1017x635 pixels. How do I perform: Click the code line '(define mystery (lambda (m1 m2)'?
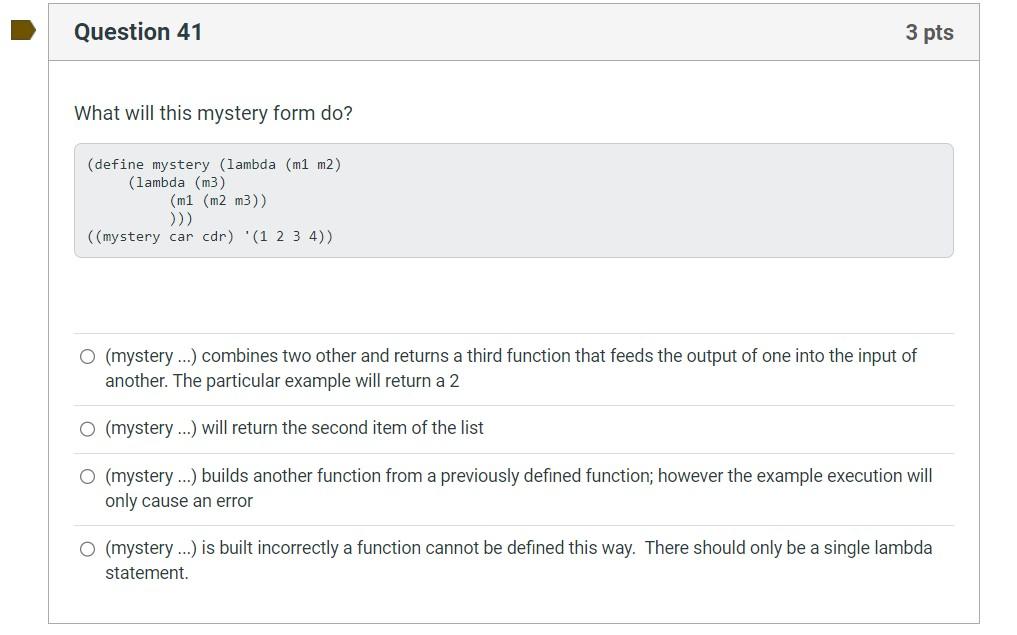214,165
